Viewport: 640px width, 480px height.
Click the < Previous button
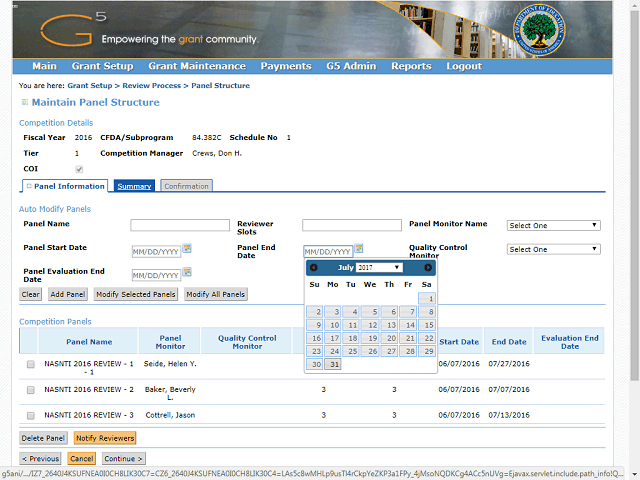pos(40,458)
